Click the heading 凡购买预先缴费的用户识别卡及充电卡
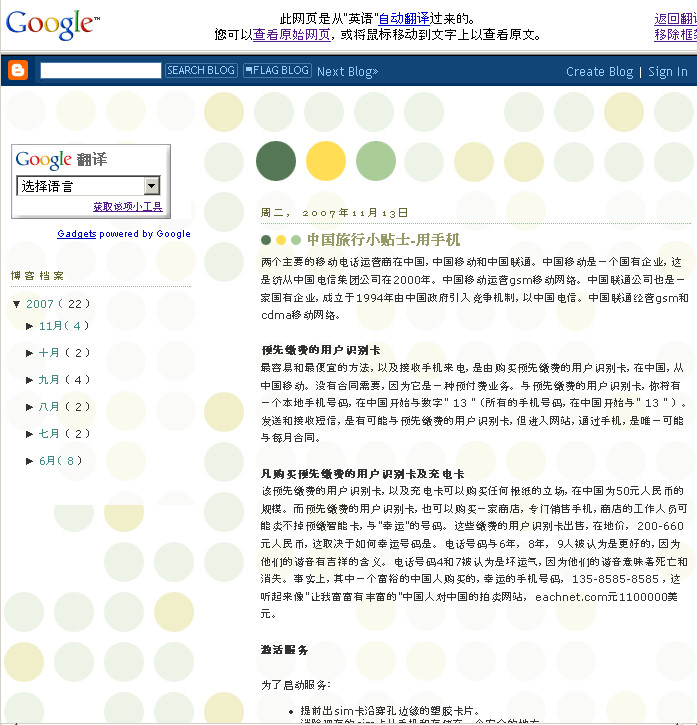The width and height of the screenshot is (697, 725). tap(363, 474)
